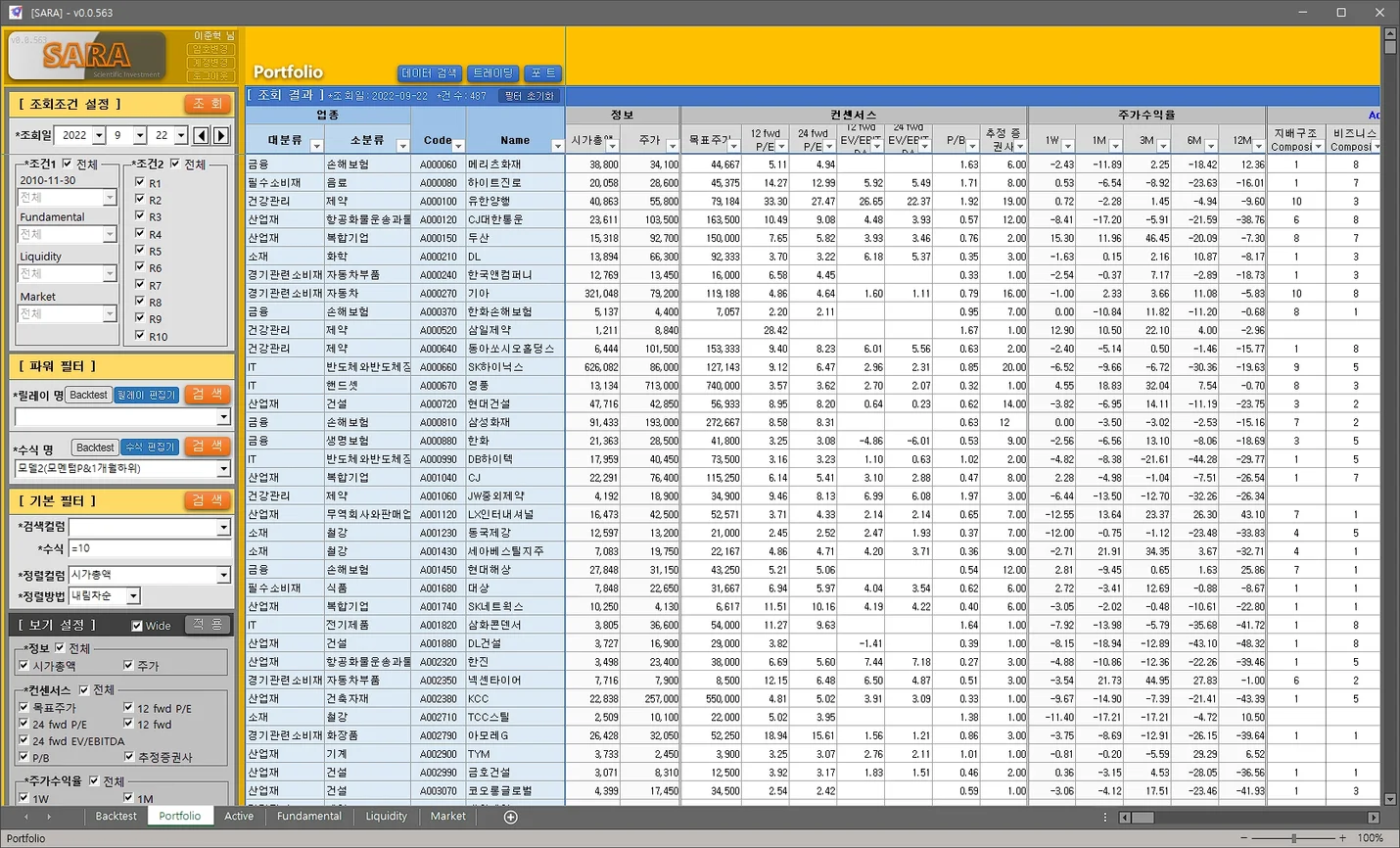Uncheck the 24 fwd EV/EBITDA checkbox
Screen dimensions: 1400x848
23,741
